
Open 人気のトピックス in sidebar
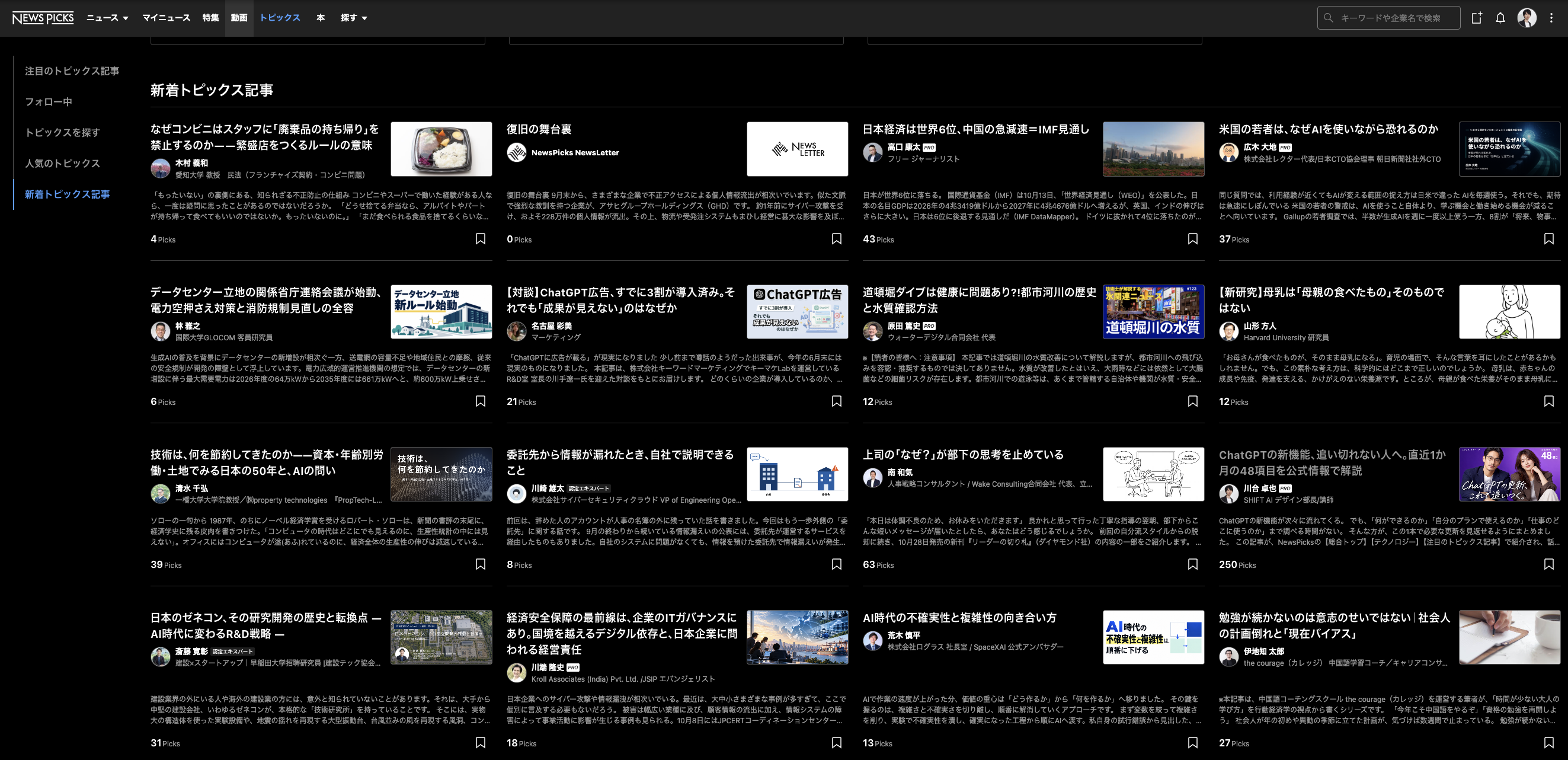coord(62,163)
